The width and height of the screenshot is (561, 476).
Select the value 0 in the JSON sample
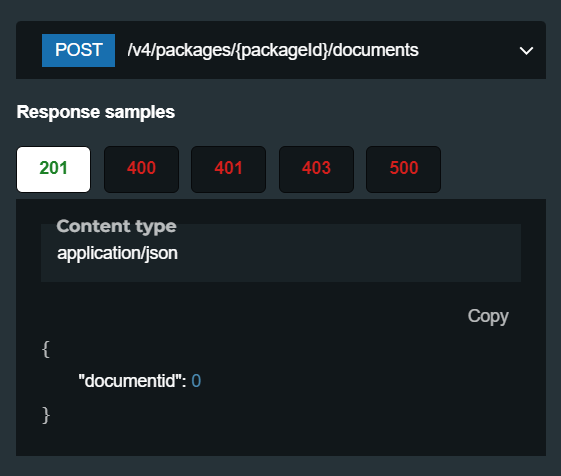(x=196, y=381)
